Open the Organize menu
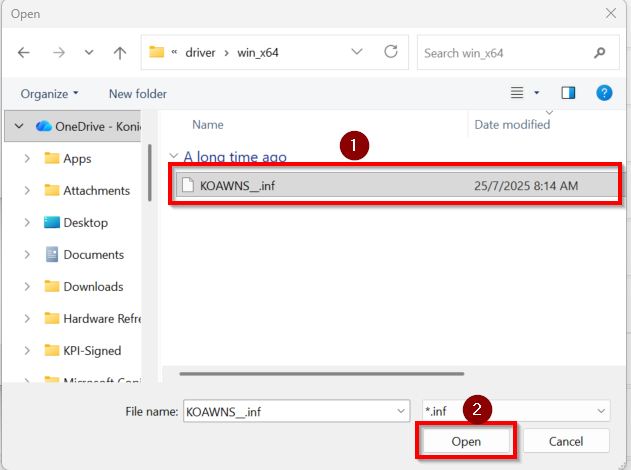Screen dimensions: 631x470 pyautogui.click(x=50, y=94)
